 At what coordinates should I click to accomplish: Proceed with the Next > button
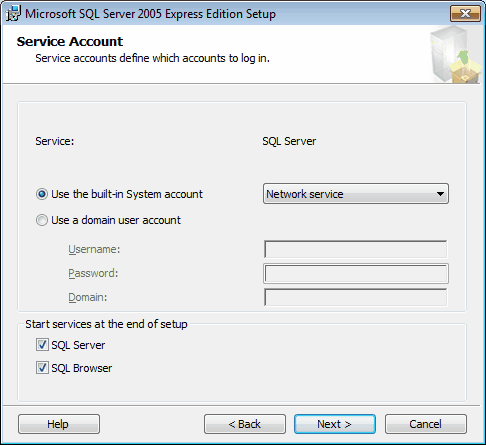tap(335, 424)
